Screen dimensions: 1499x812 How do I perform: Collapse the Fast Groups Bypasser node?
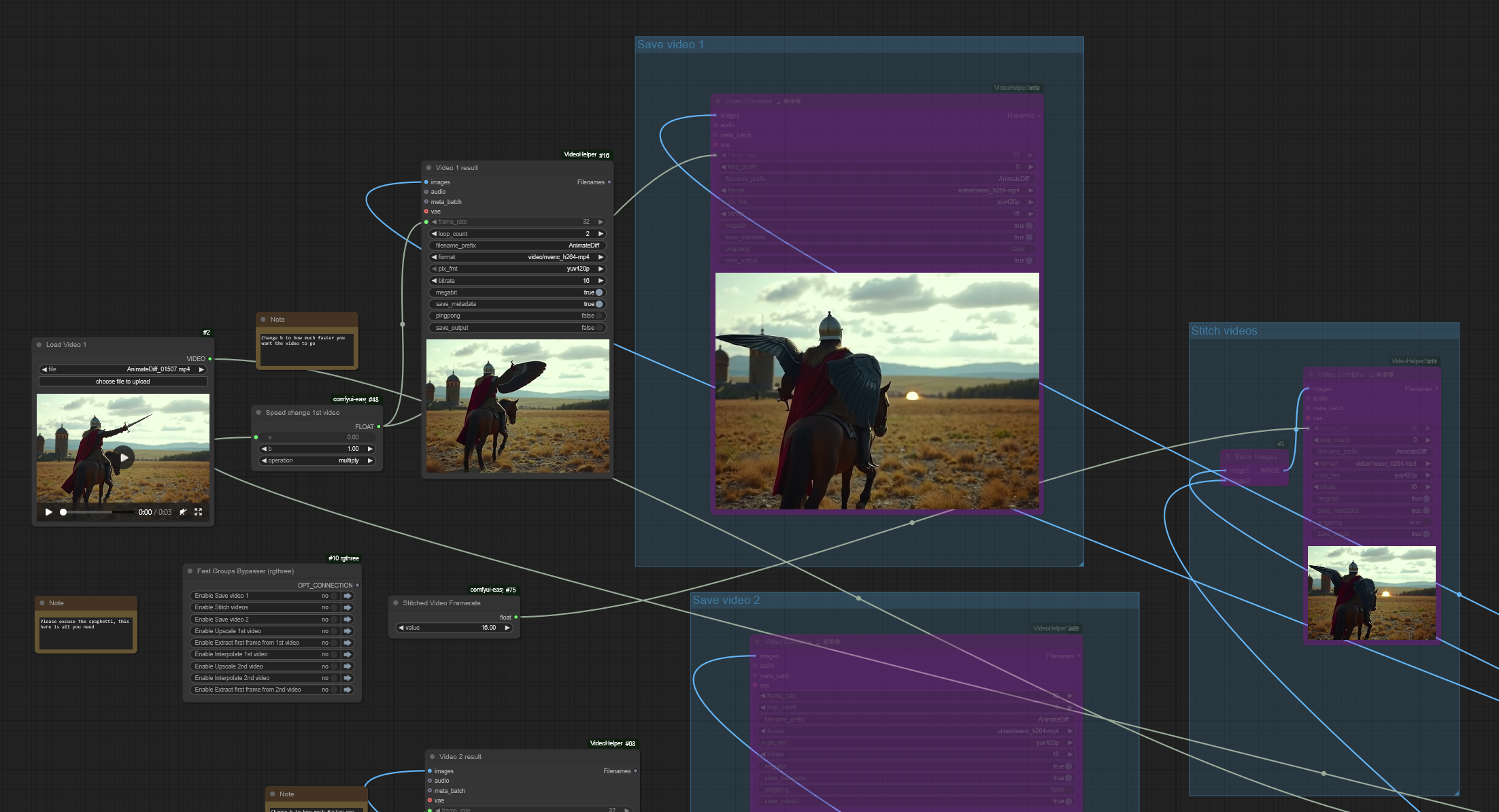(190, 571)
